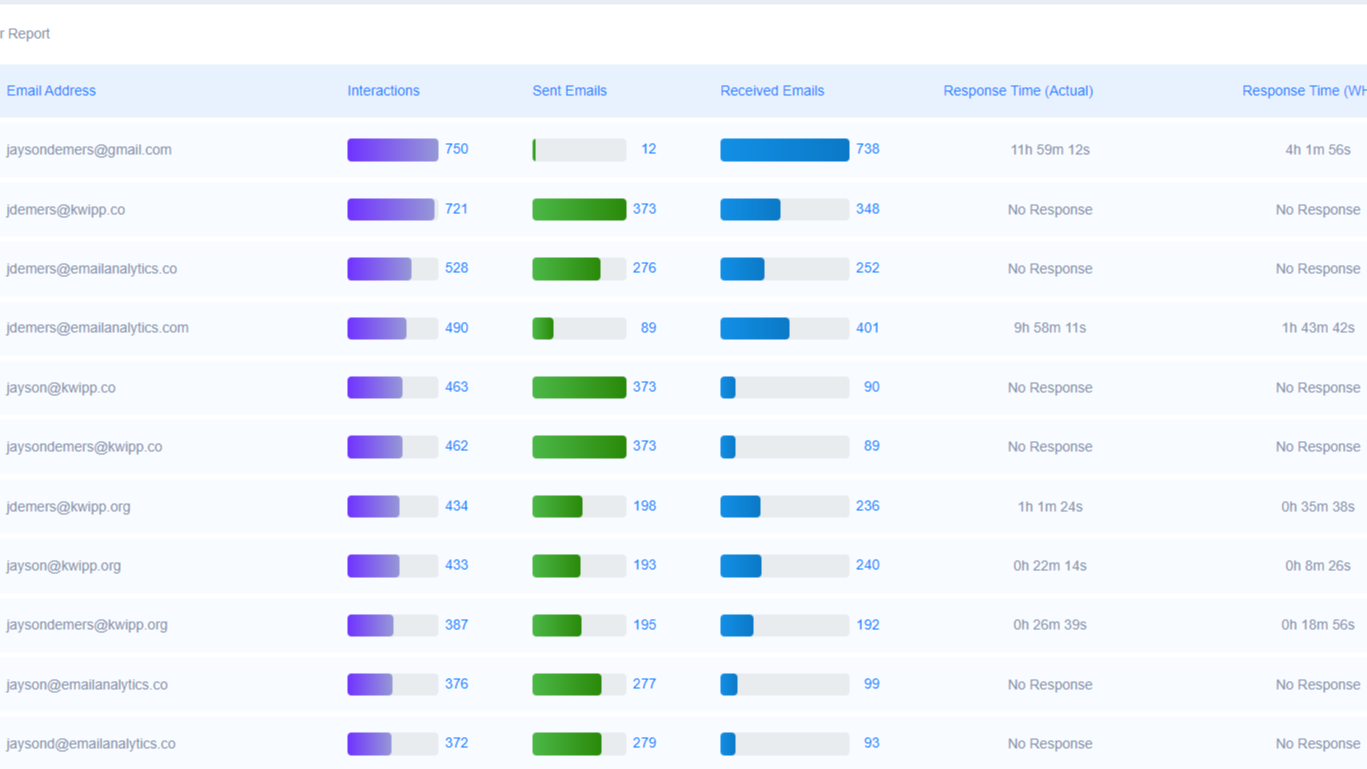Click the green sent emails bar for jayson@kwipp.co
The image size is (1367, 769).
point(579,387)
